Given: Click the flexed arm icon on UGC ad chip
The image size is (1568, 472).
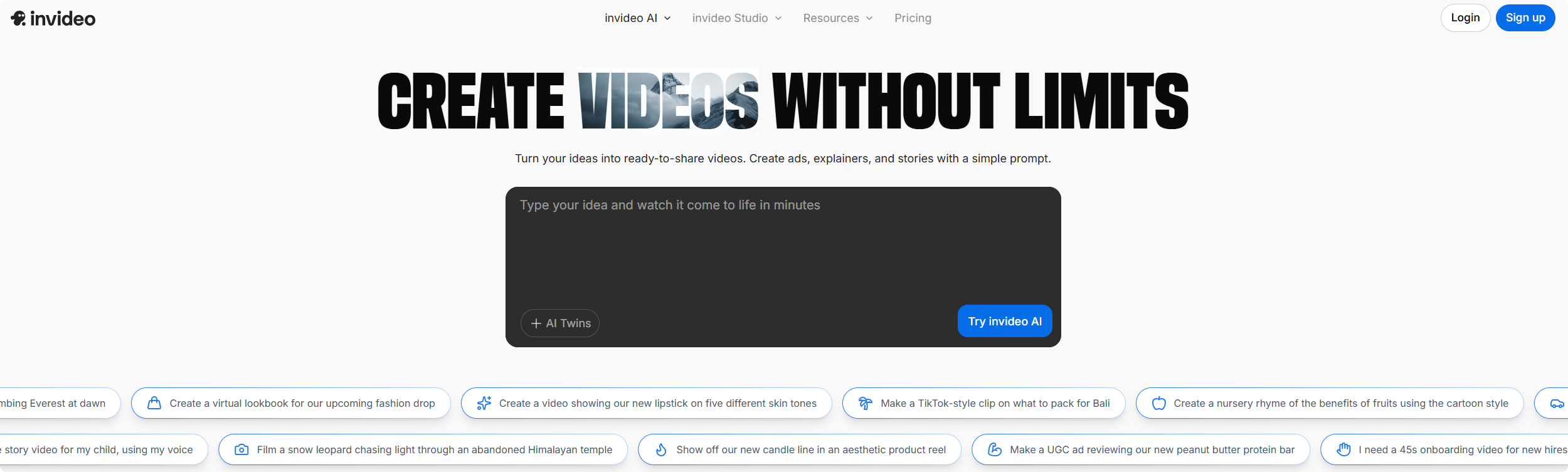Looking at the screenshot, I should [995, 449].
